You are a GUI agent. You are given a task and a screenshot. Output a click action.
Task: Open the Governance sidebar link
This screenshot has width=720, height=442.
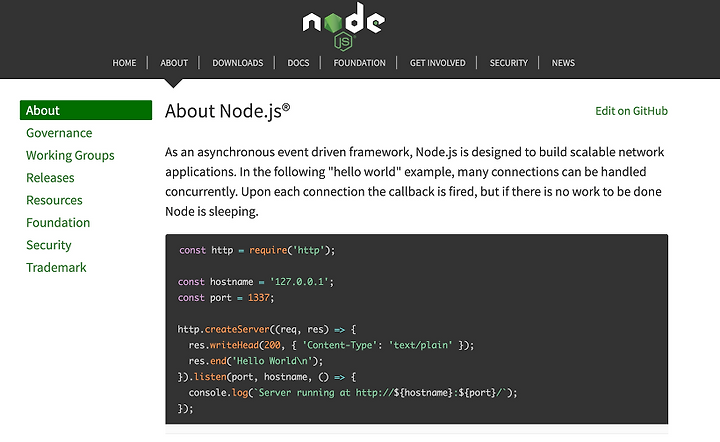[x=59, y=133]
